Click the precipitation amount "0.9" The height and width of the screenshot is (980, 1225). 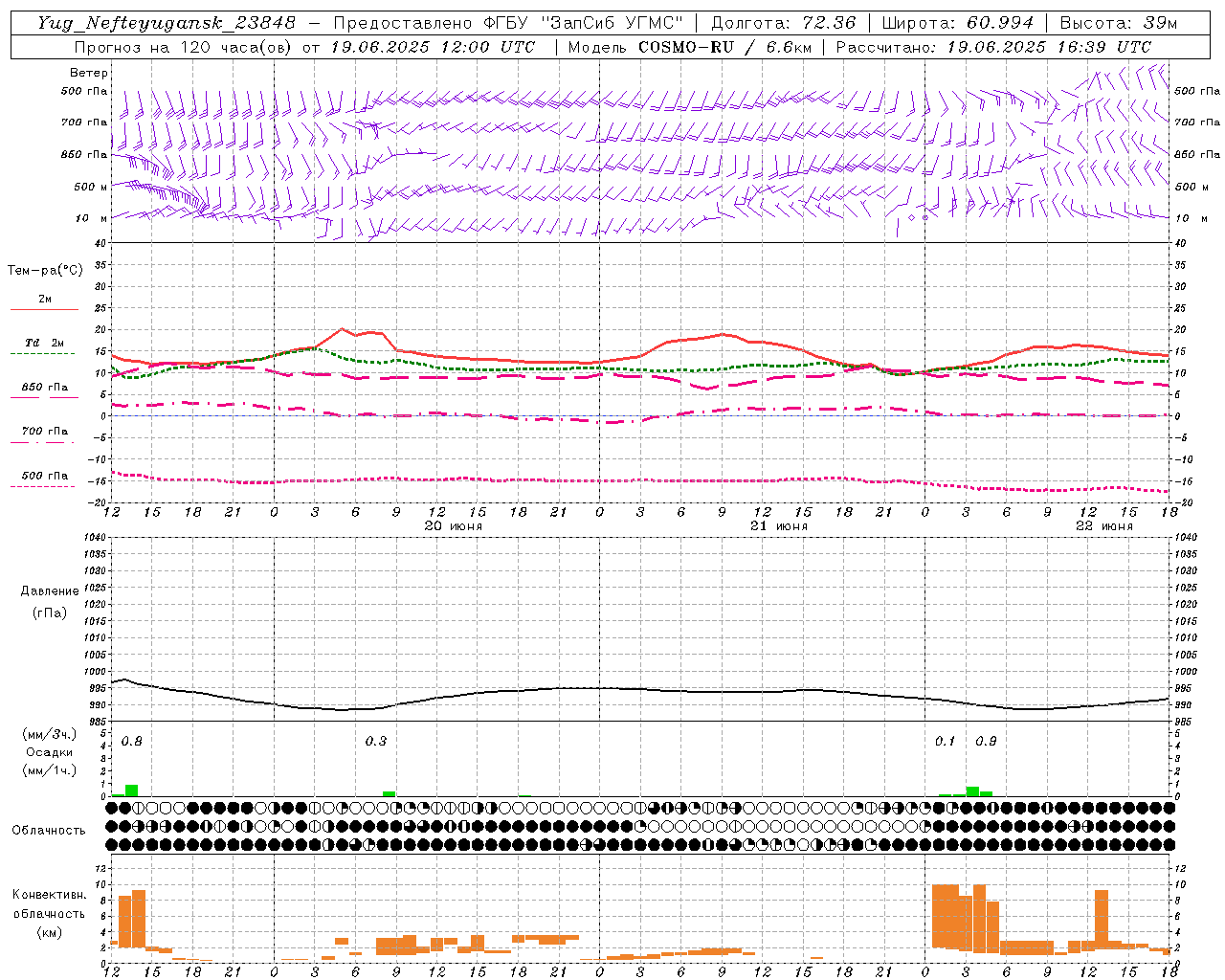986,742
